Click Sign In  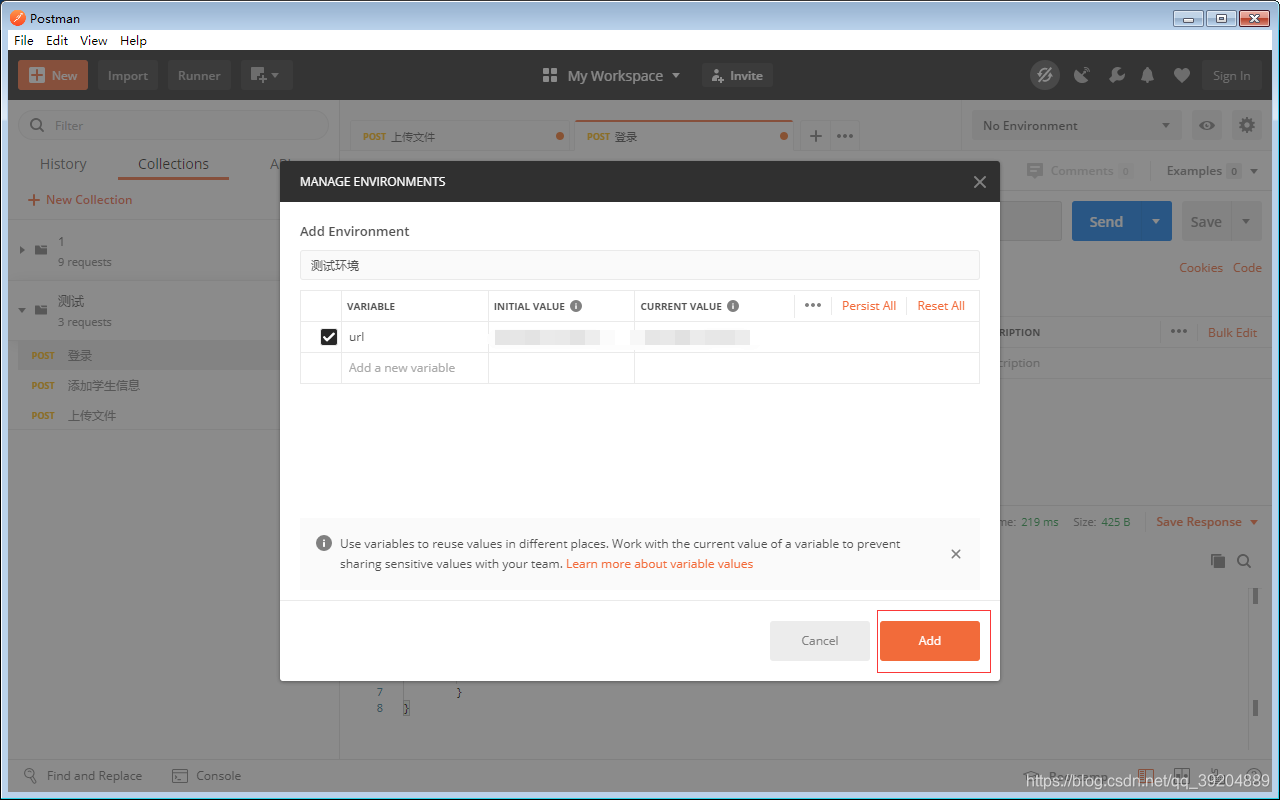1231,75
